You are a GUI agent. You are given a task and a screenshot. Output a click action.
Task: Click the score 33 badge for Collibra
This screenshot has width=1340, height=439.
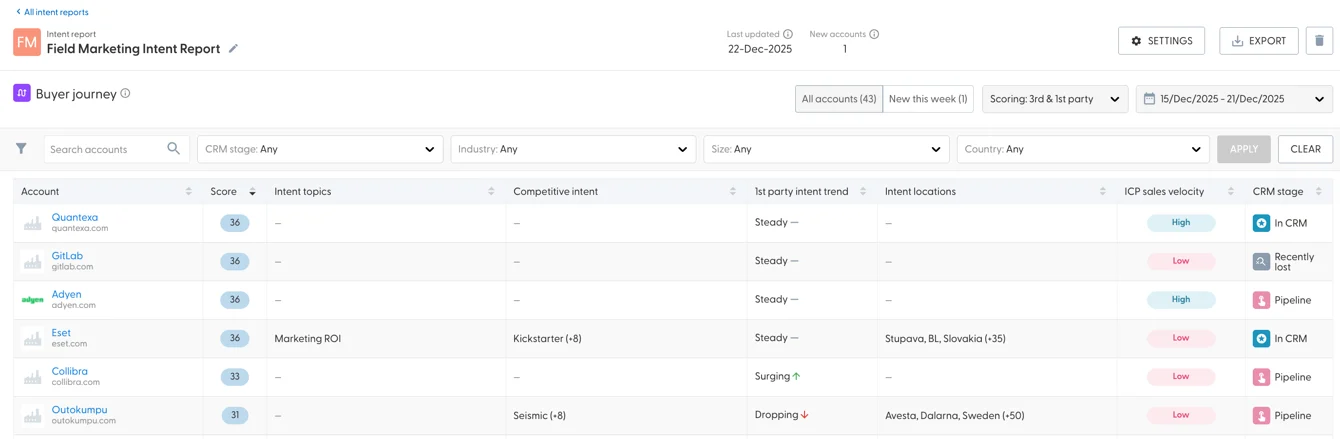[235, 377]
